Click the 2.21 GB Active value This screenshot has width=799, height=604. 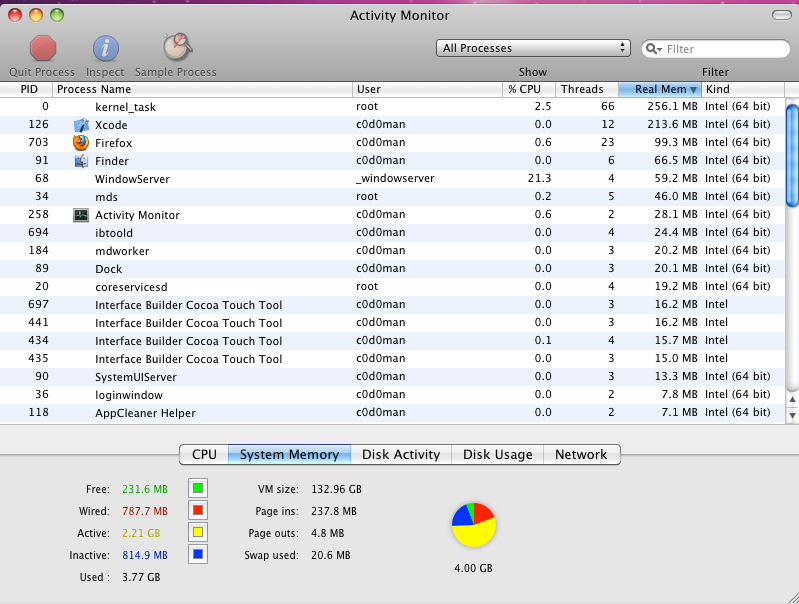tap(141, 533)
